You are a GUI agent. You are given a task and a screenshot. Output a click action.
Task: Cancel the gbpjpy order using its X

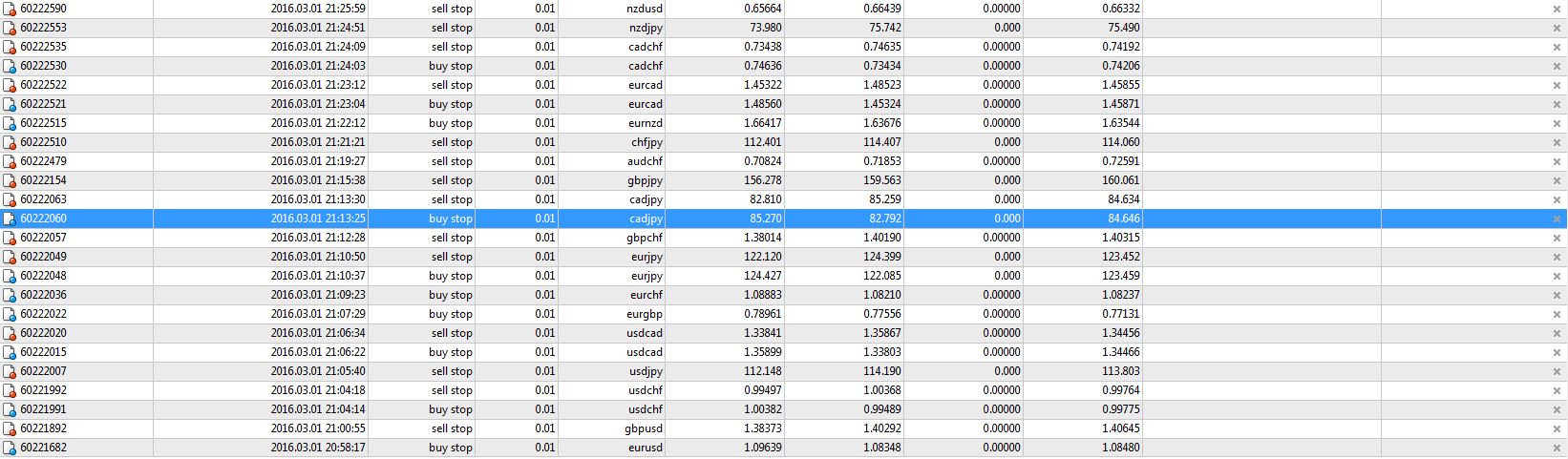[1557, 180]
